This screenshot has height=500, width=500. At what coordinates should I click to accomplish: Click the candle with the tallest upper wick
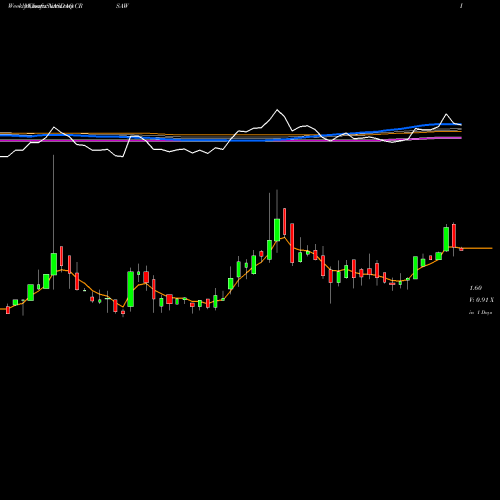coord(54,264)
